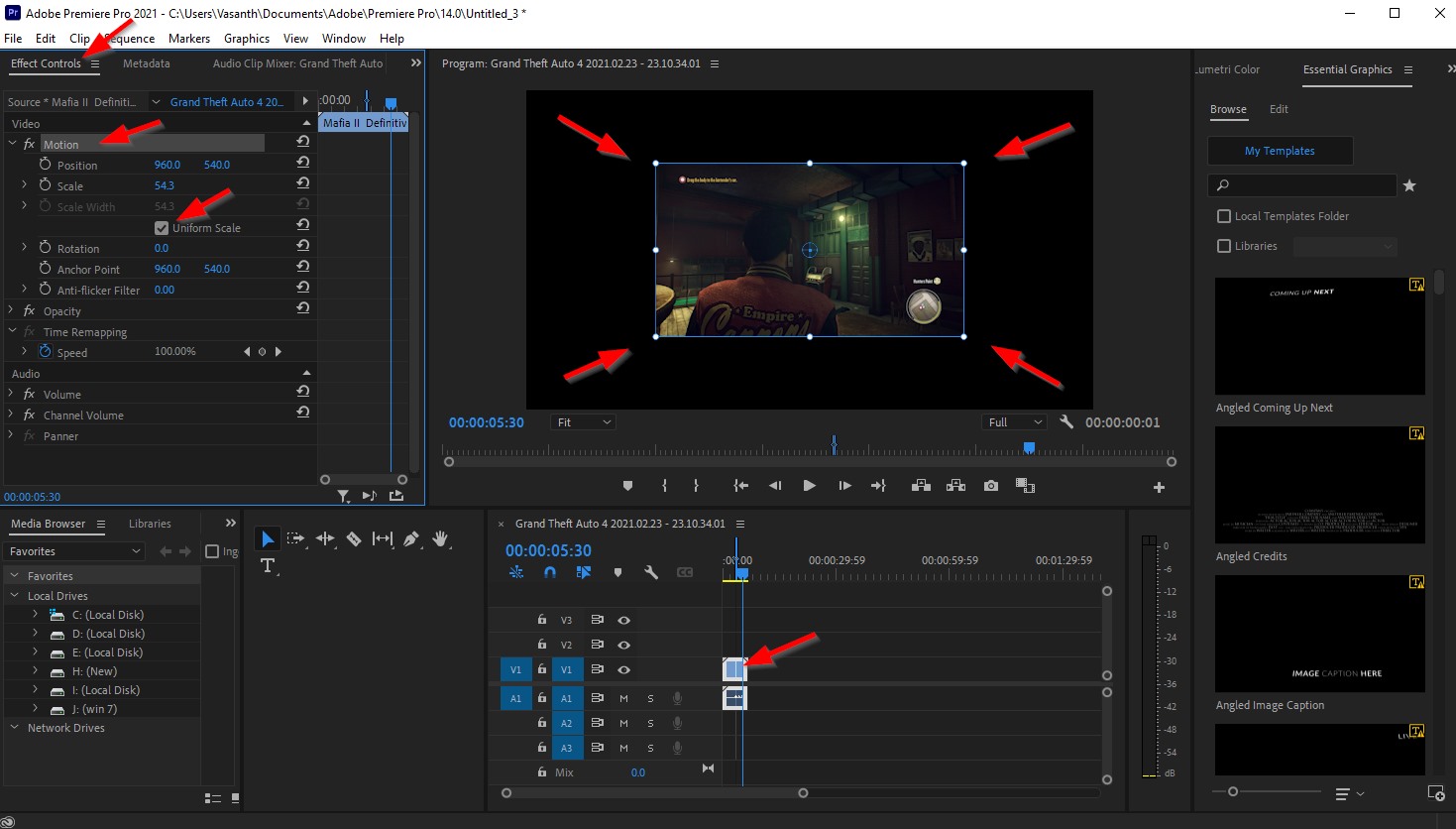
Task: Click Play in the Program monitor
Action: tap(809, 486)
